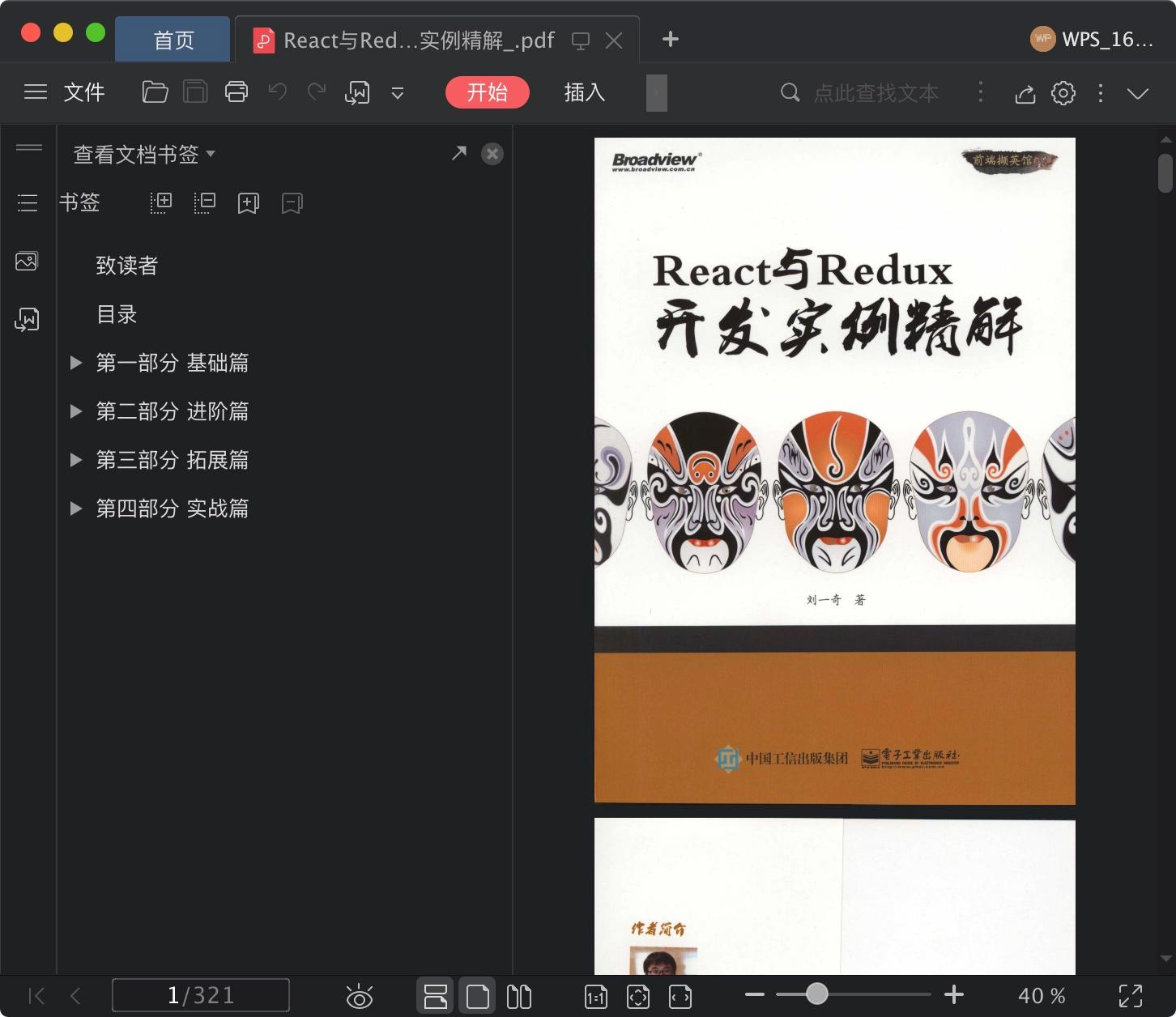Select the 开始 ribbon tab
Viewport: 1176px width, 1017px height.
(488, 92)
